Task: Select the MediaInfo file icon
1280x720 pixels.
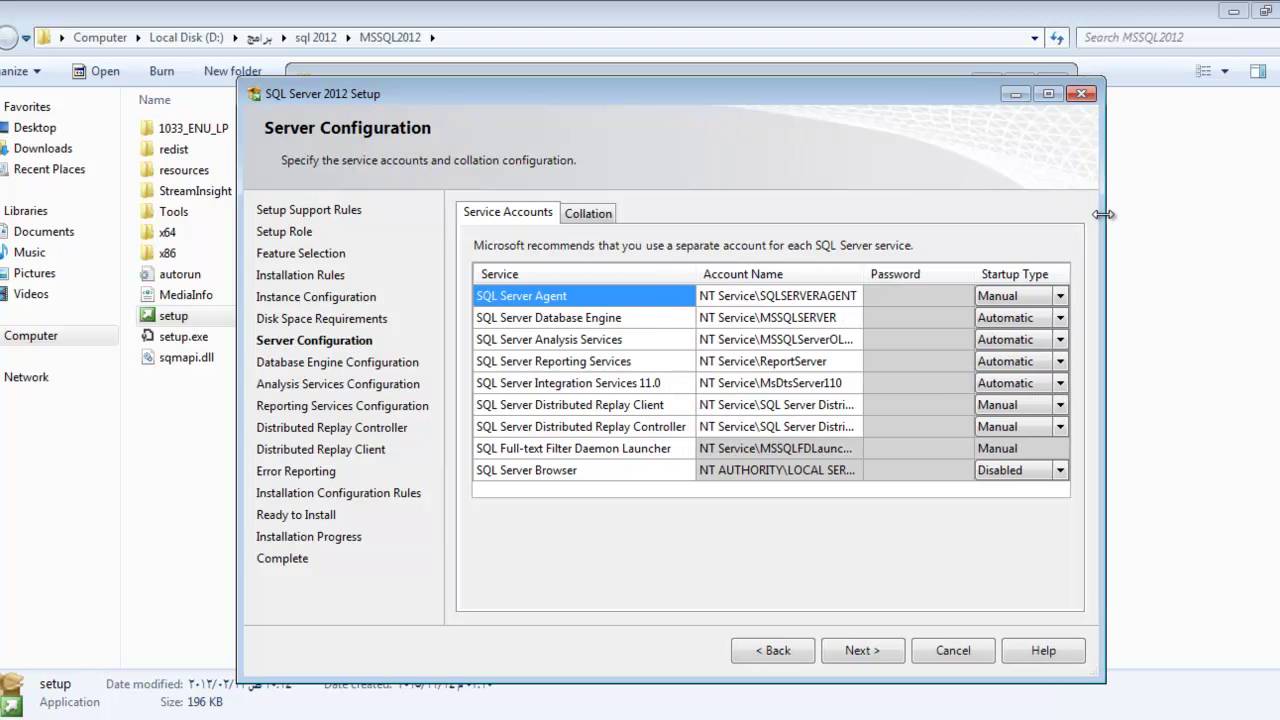Action: pyautogui.click(x=147, y=295)
